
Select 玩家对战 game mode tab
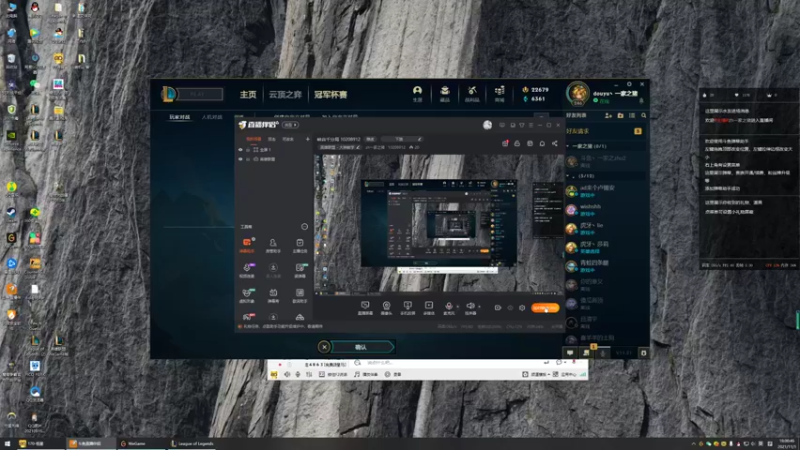click(x=180, y=117)
